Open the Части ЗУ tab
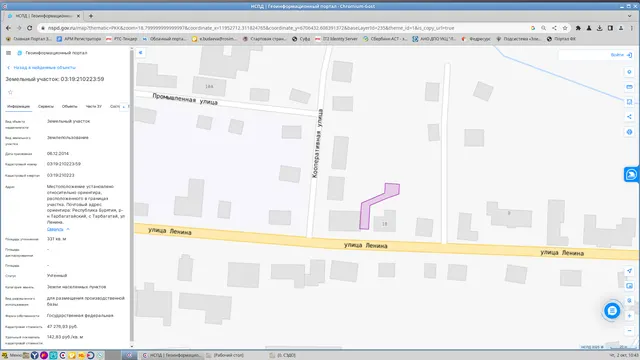The image size is (640, 360). [93, 107]
